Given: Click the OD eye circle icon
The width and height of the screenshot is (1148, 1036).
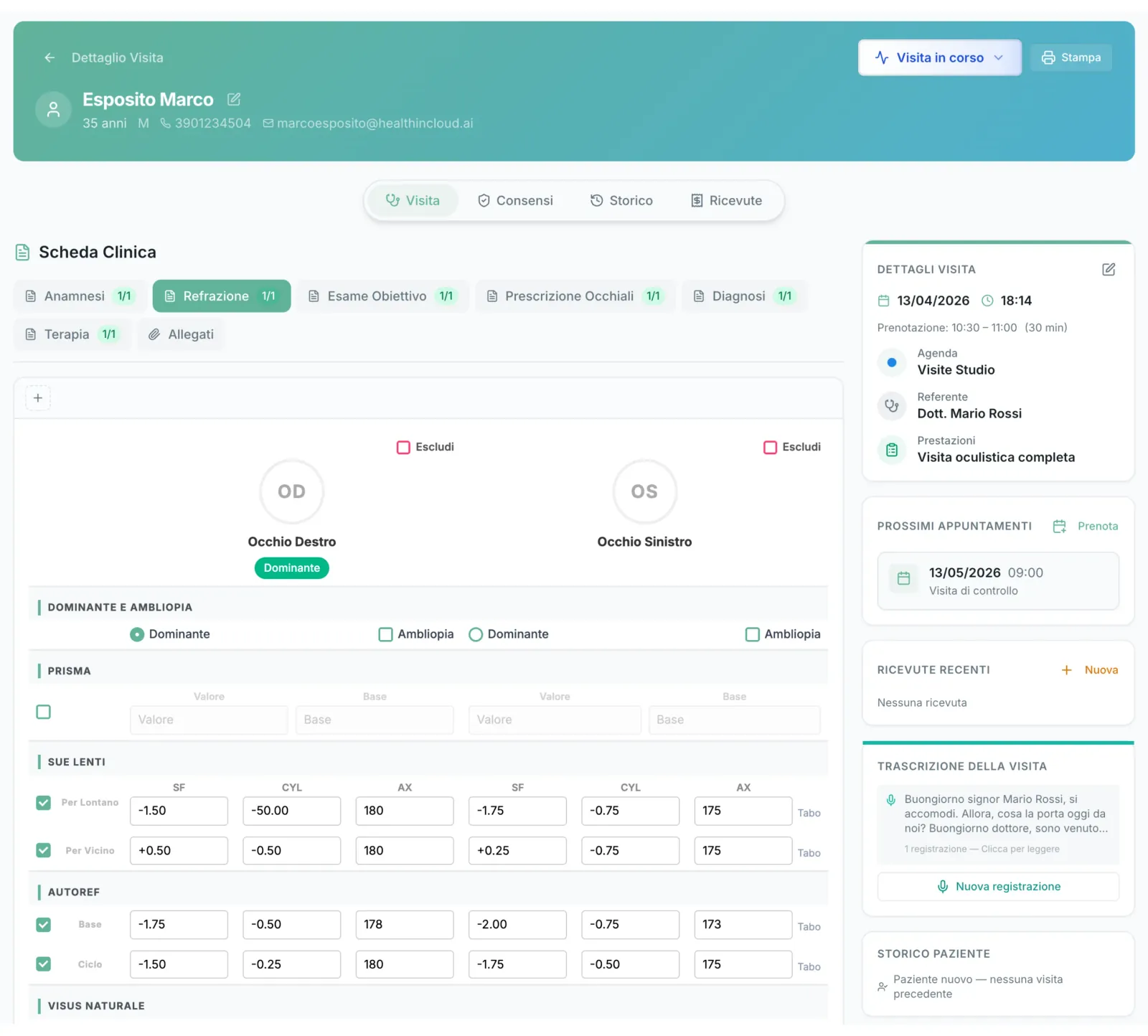Looking at the screenshot, I should tap(291, 491).
